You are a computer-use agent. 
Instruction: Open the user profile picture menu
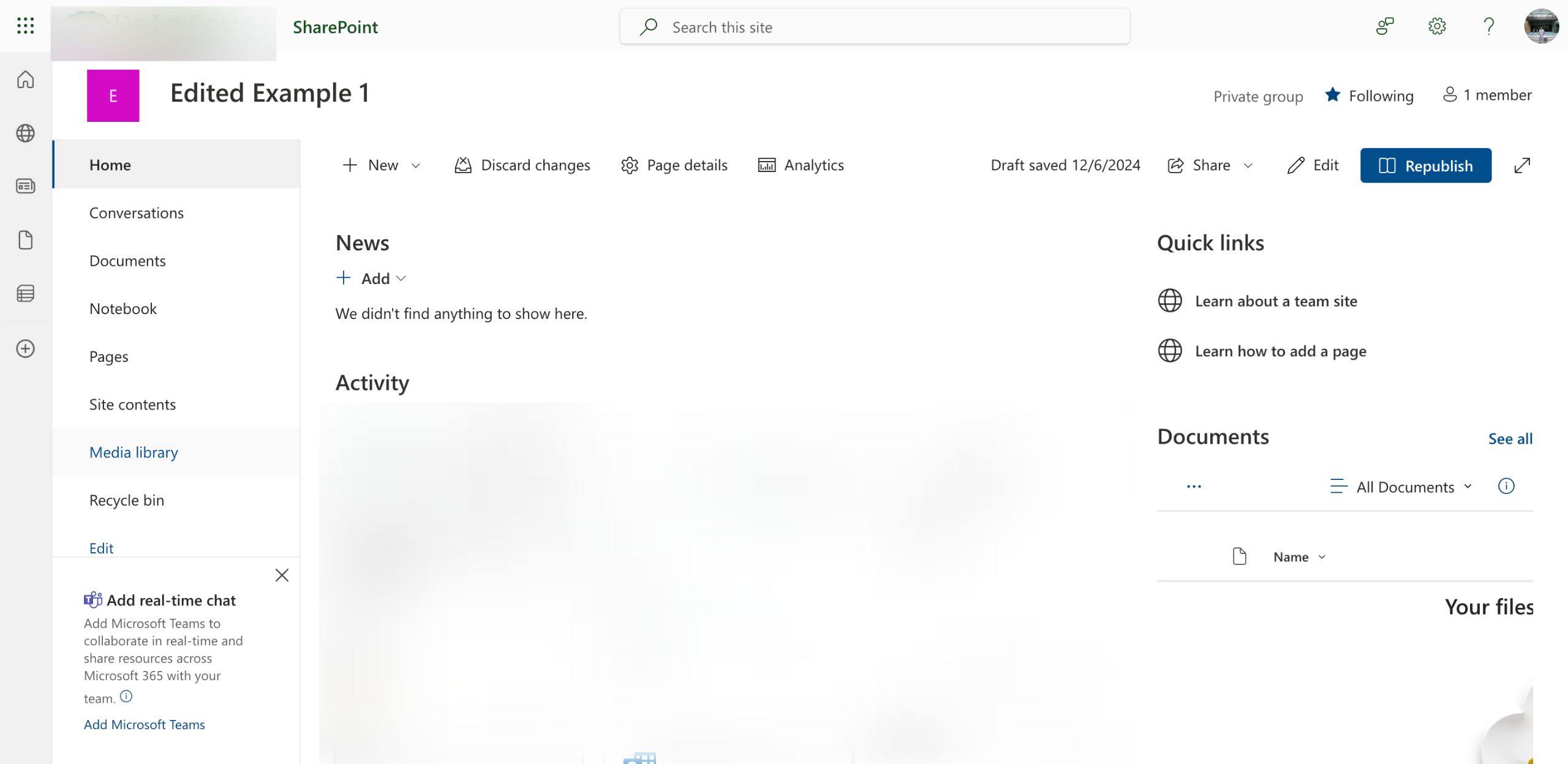click(x=1541, y=26)
